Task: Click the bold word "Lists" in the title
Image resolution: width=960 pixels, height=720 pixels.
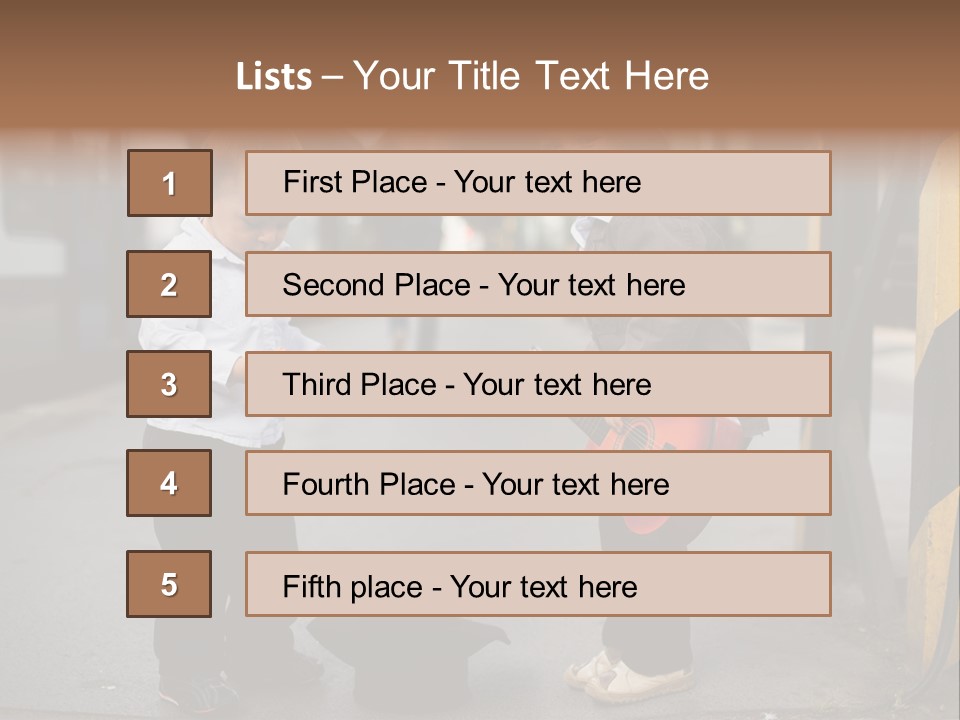Action: pyautogui.click(x=273, y=77)
